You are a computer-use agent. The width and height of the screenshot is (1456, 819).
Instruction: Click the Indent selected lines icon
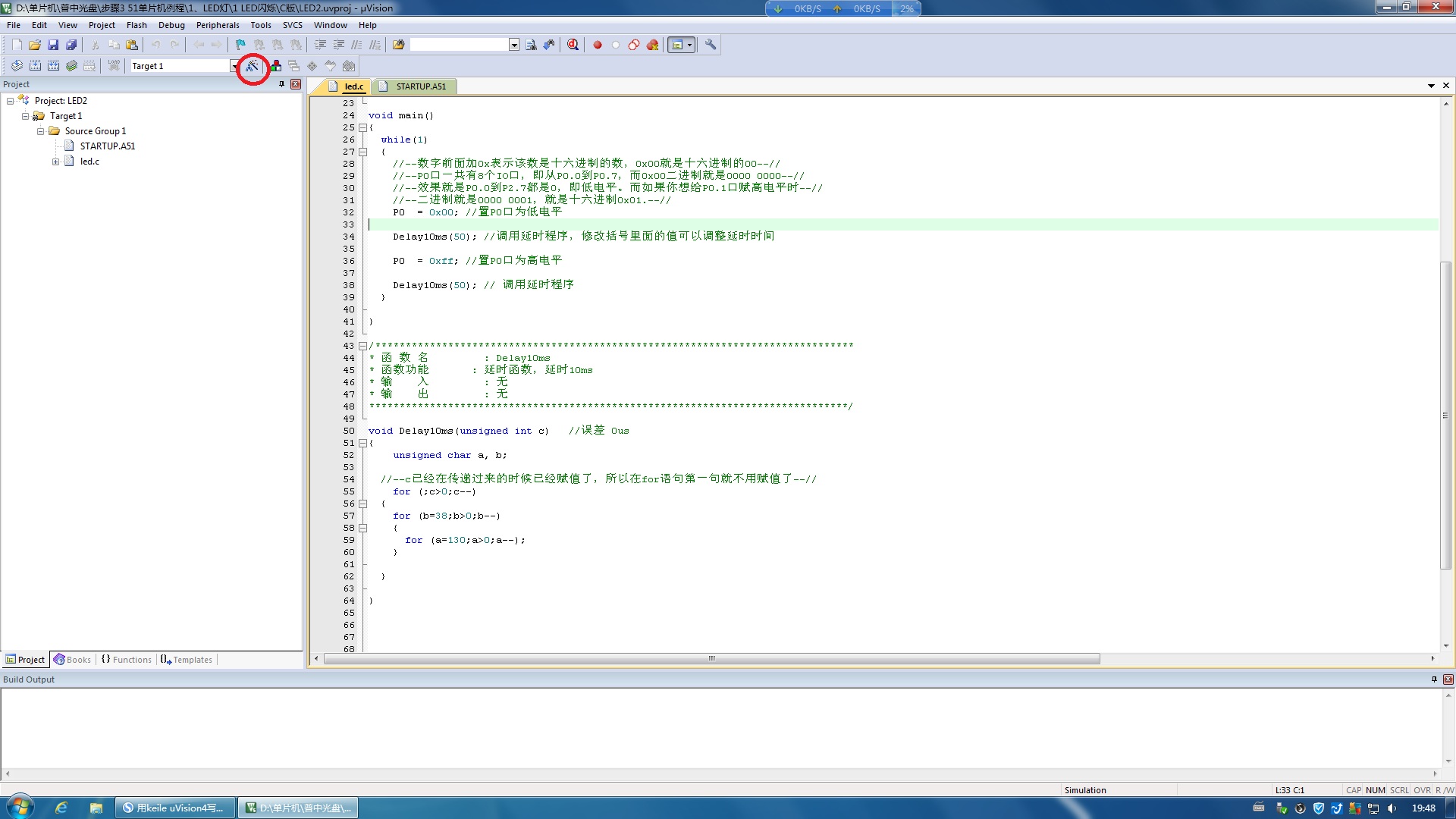coord(320,45)
